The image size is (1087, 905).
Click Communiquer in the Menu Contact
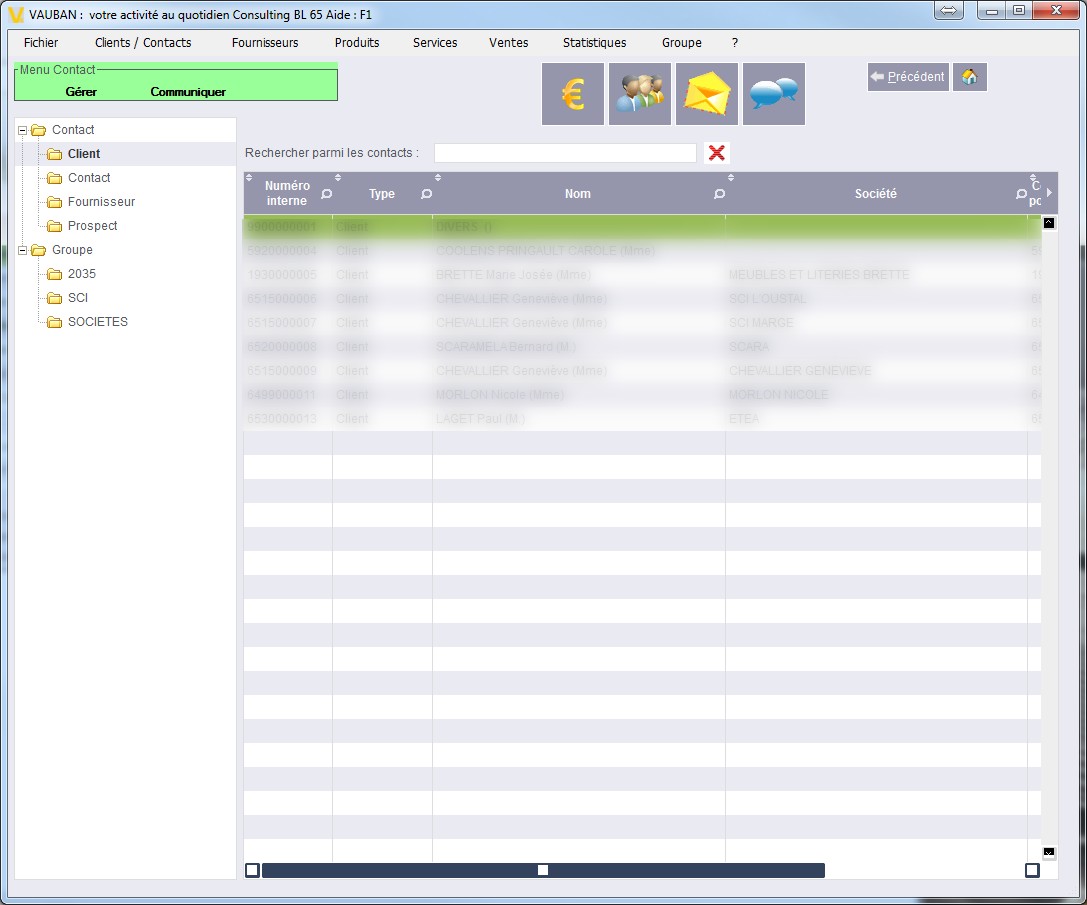(x=188, y=92)
